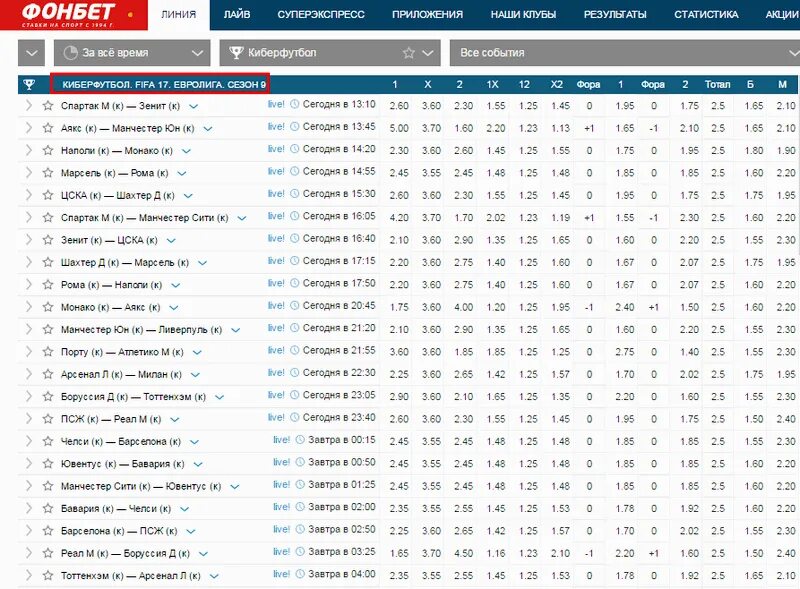Select total under 2.40 for ПСЖ — Реал М
Screen dimensions: 800x589
(x=786, y=419)
